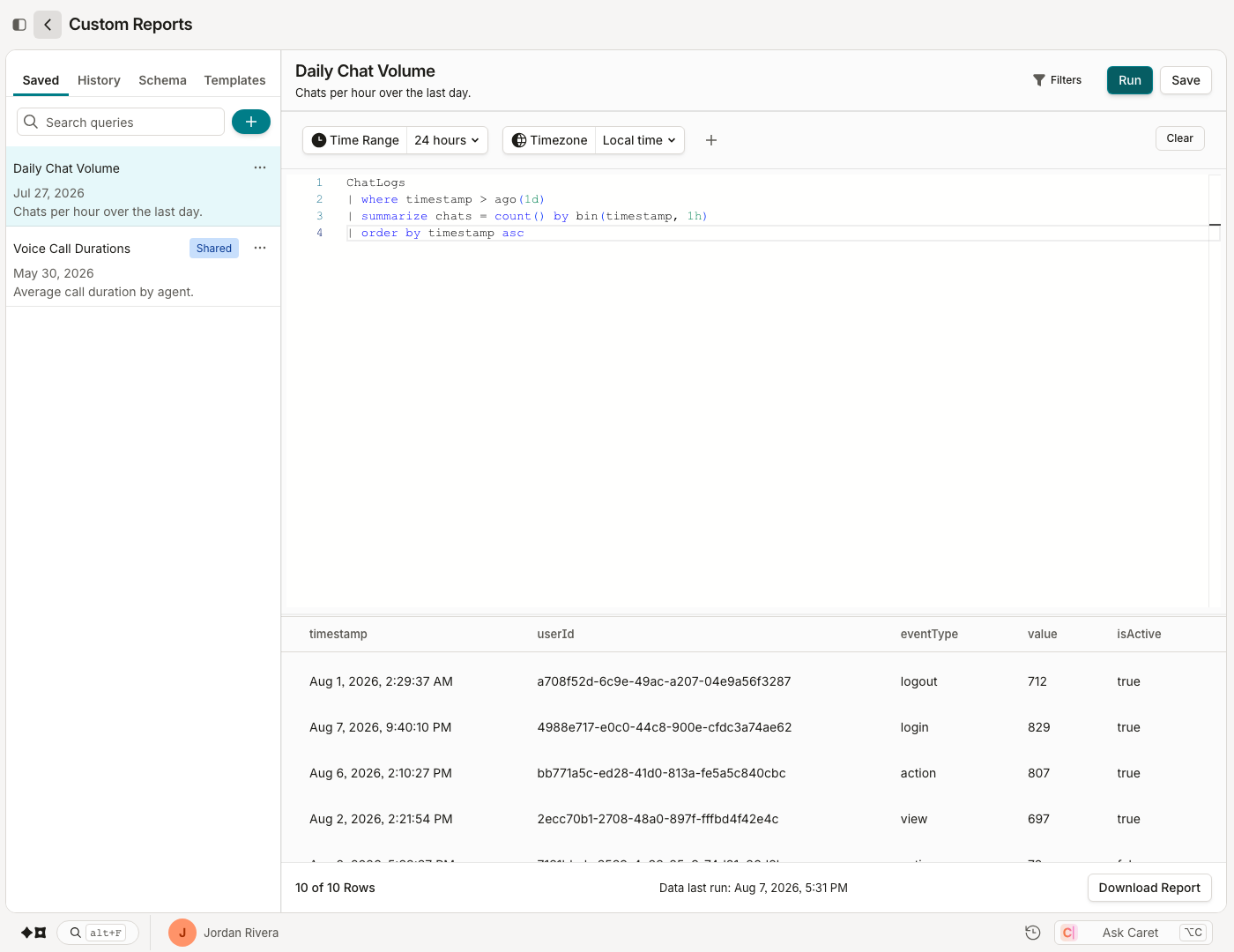Image resolution: width=1234 pixels, height=952 pixels.
Task: Click the Data last run timestamp
Action: [x=754, y=888]
